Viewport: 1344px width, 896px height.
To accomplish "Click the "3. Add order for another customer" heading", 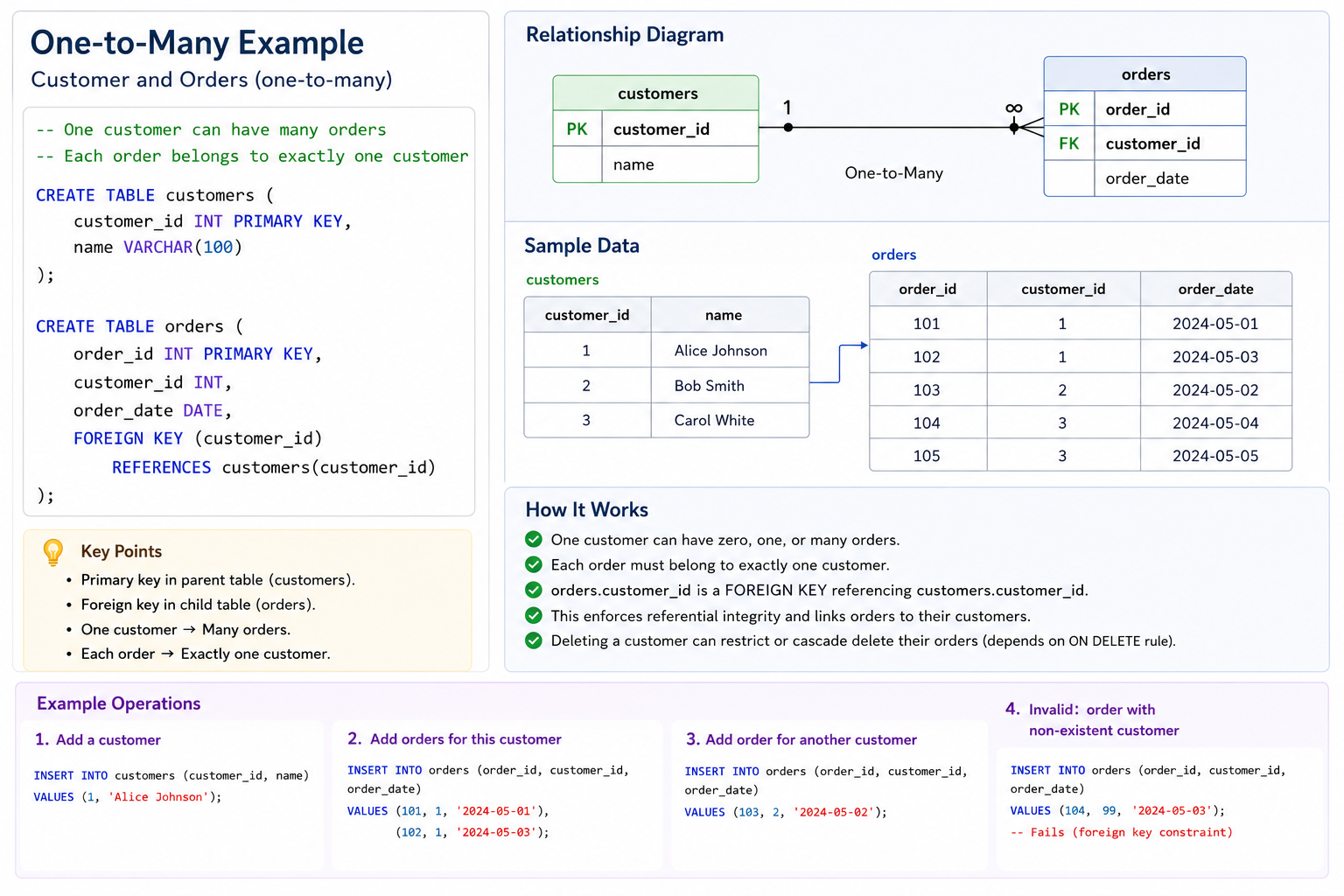I will [801, 740].
